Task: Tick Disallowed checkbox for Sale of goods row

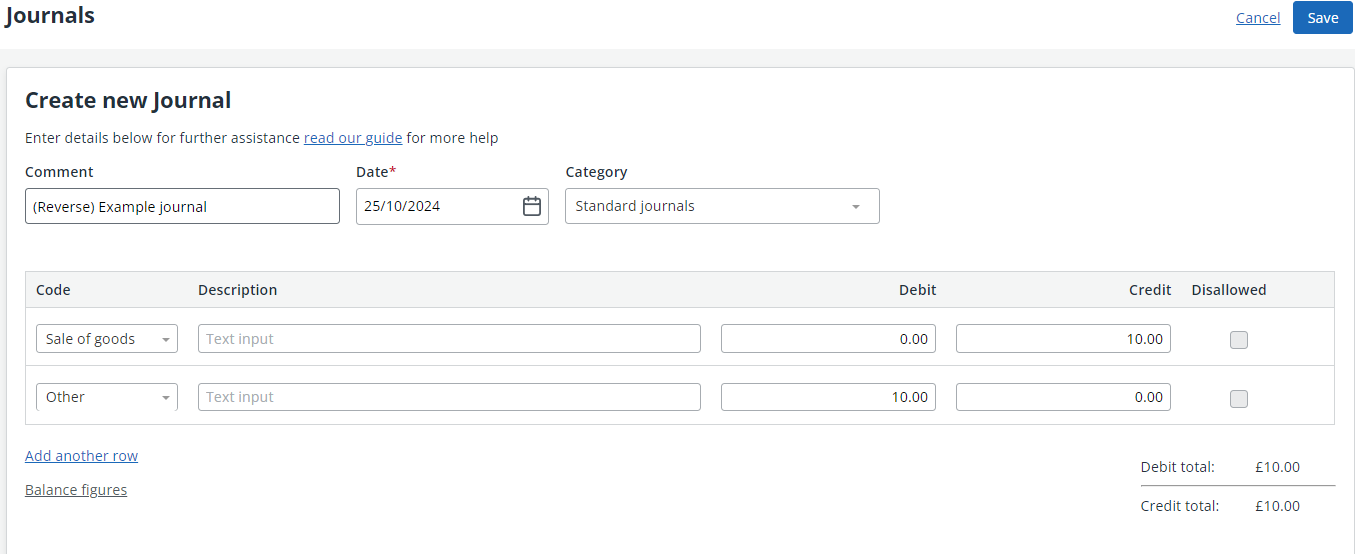Action: click(1239, 340)
